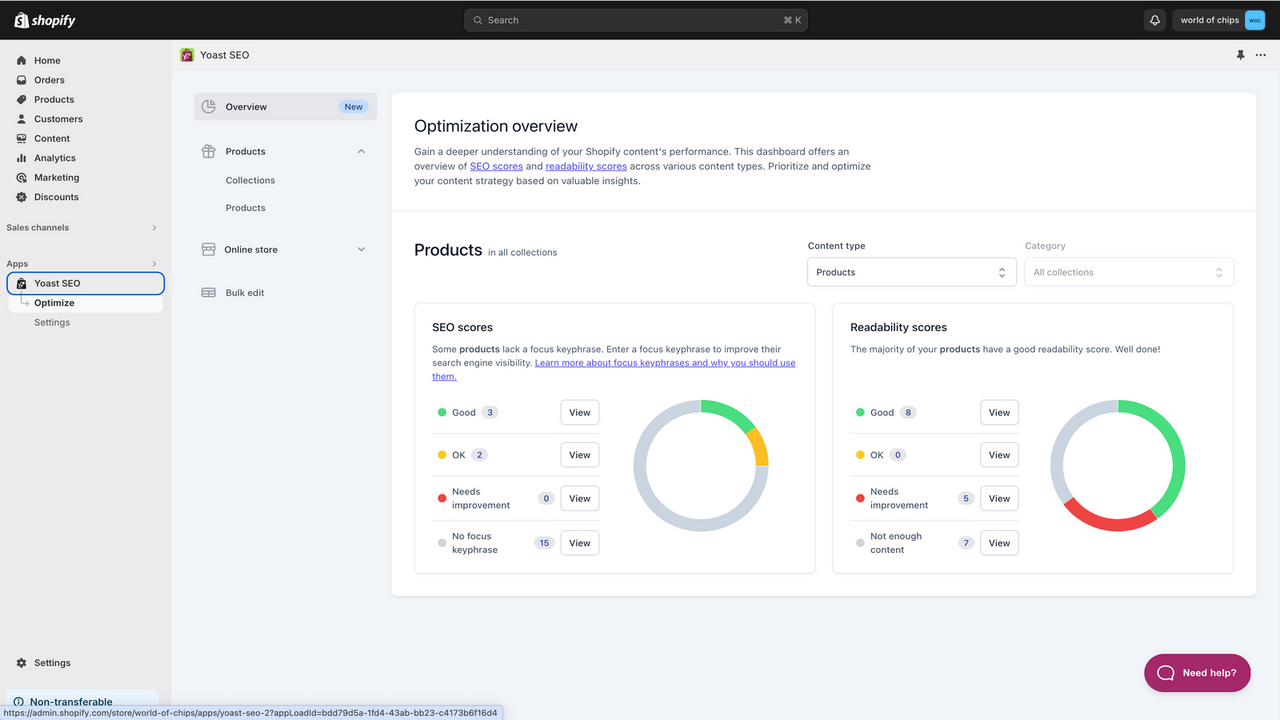The image size is (1280, 720).
Task: Click the Settings gear icon at bottom
Action: click(x=21, y=663)
